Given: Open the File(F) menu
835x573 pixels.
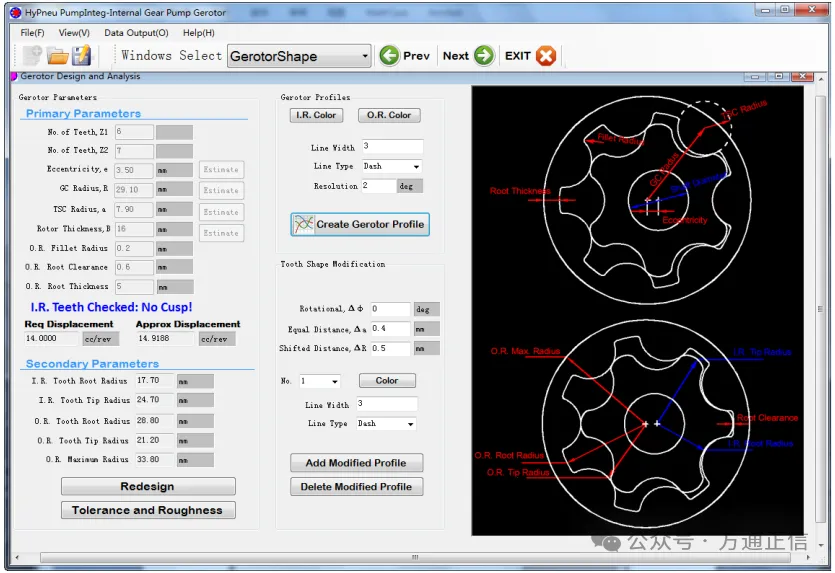Looking at the screenshot, I should pos(32,32).
